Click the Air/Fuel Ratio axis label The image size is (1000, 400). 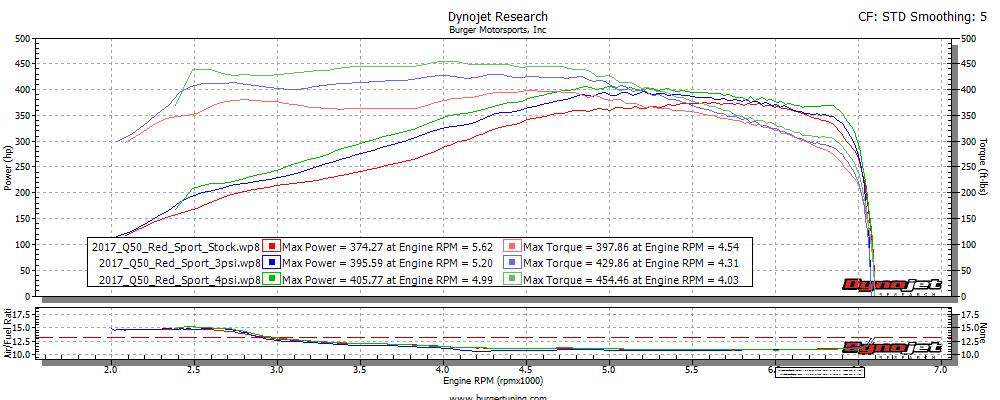[x=8, y=336]
